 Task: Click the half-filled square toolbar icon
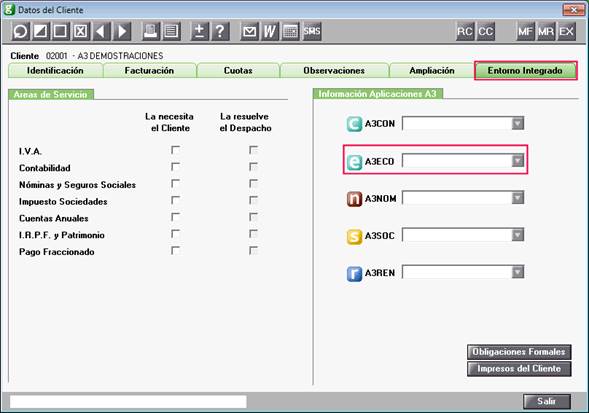(40, 31)
